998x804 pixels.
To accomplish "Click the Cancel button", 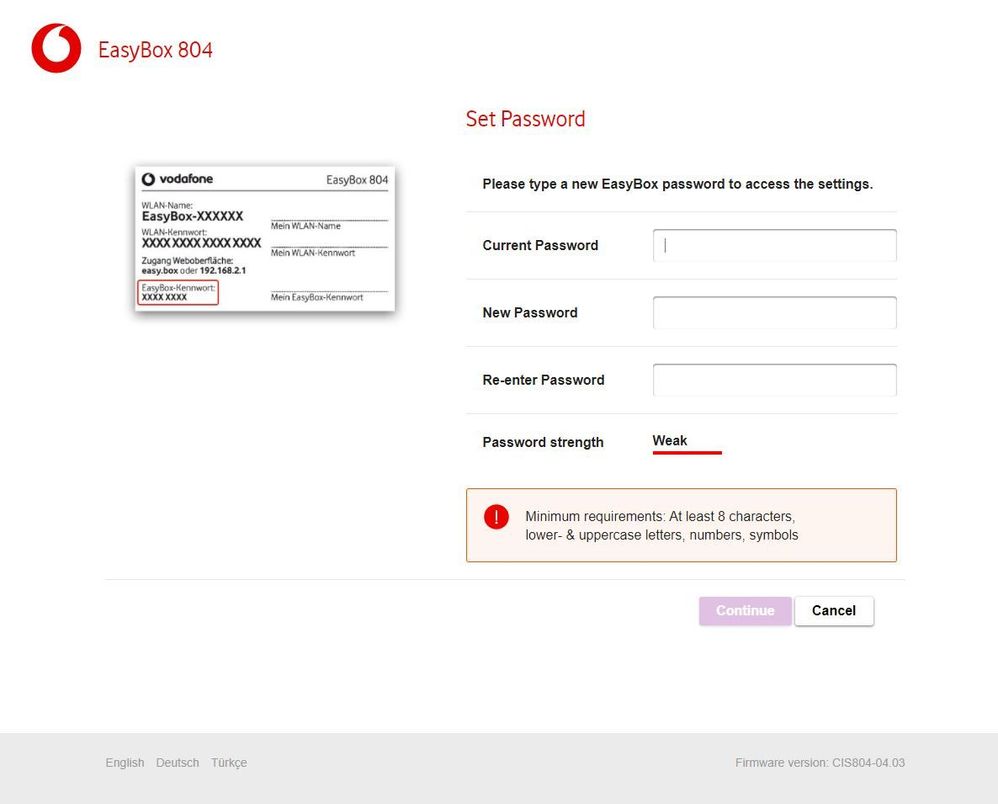I will point(834,611).
